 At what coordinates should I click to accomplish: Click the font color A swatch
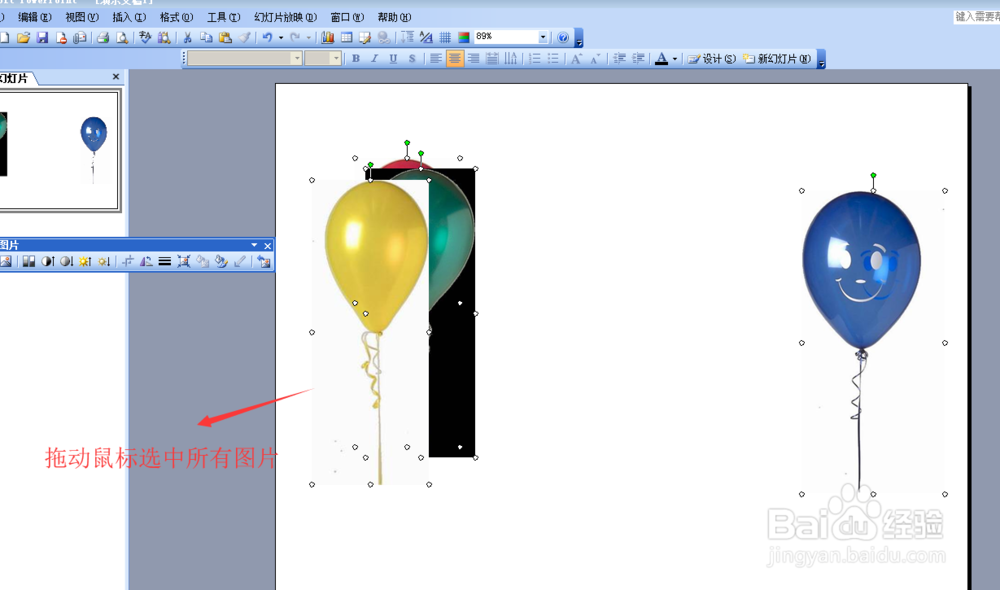(661, 59)
